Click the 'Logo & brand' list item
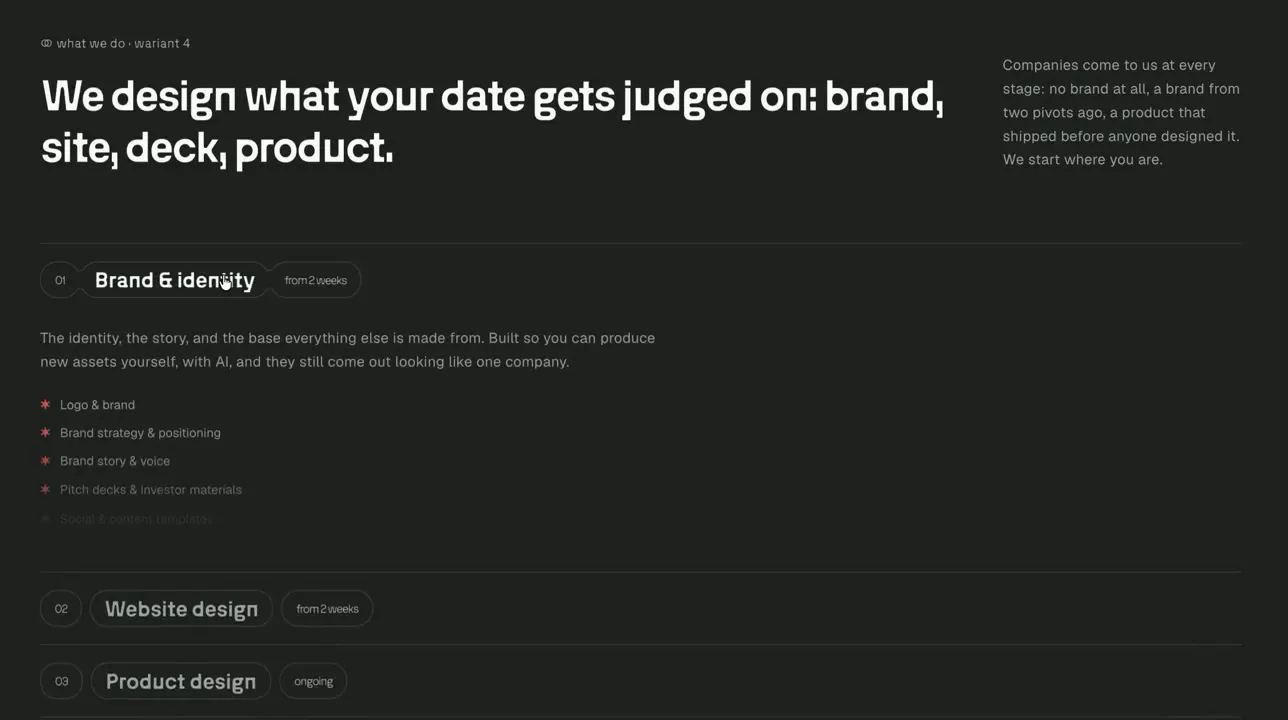Viewport: 1288px width, 720px height. [97, 404]
